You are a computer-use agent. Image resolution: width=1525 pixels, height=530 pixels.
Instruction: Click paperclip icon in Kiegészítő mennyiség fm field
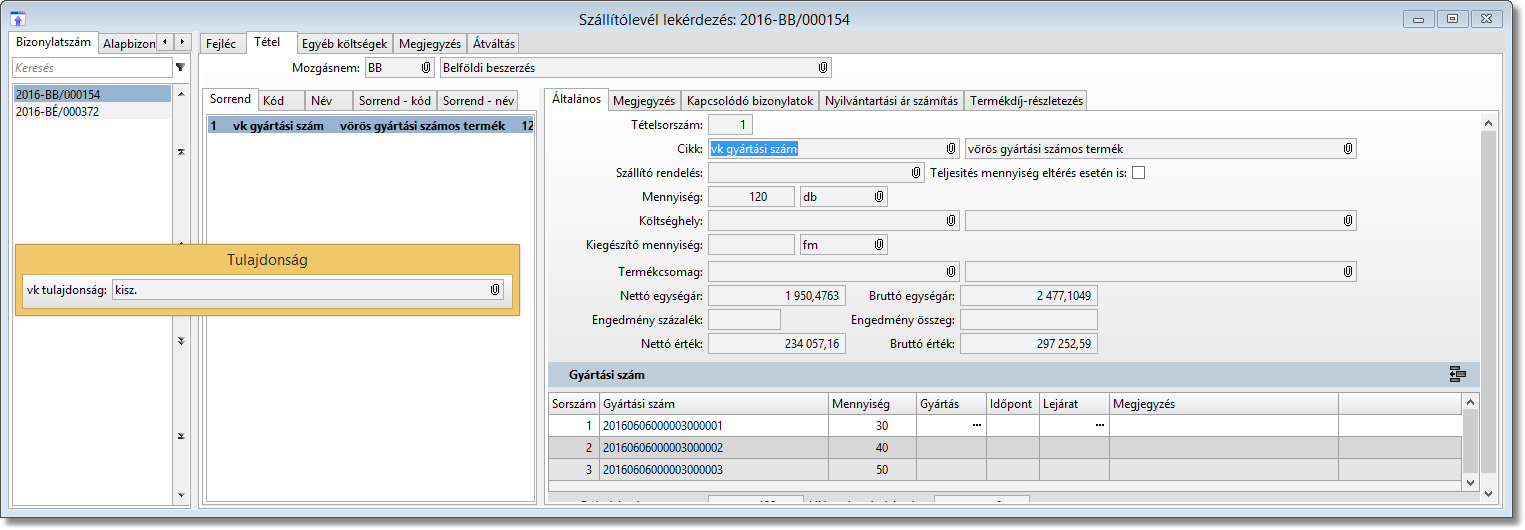(878, 245)
